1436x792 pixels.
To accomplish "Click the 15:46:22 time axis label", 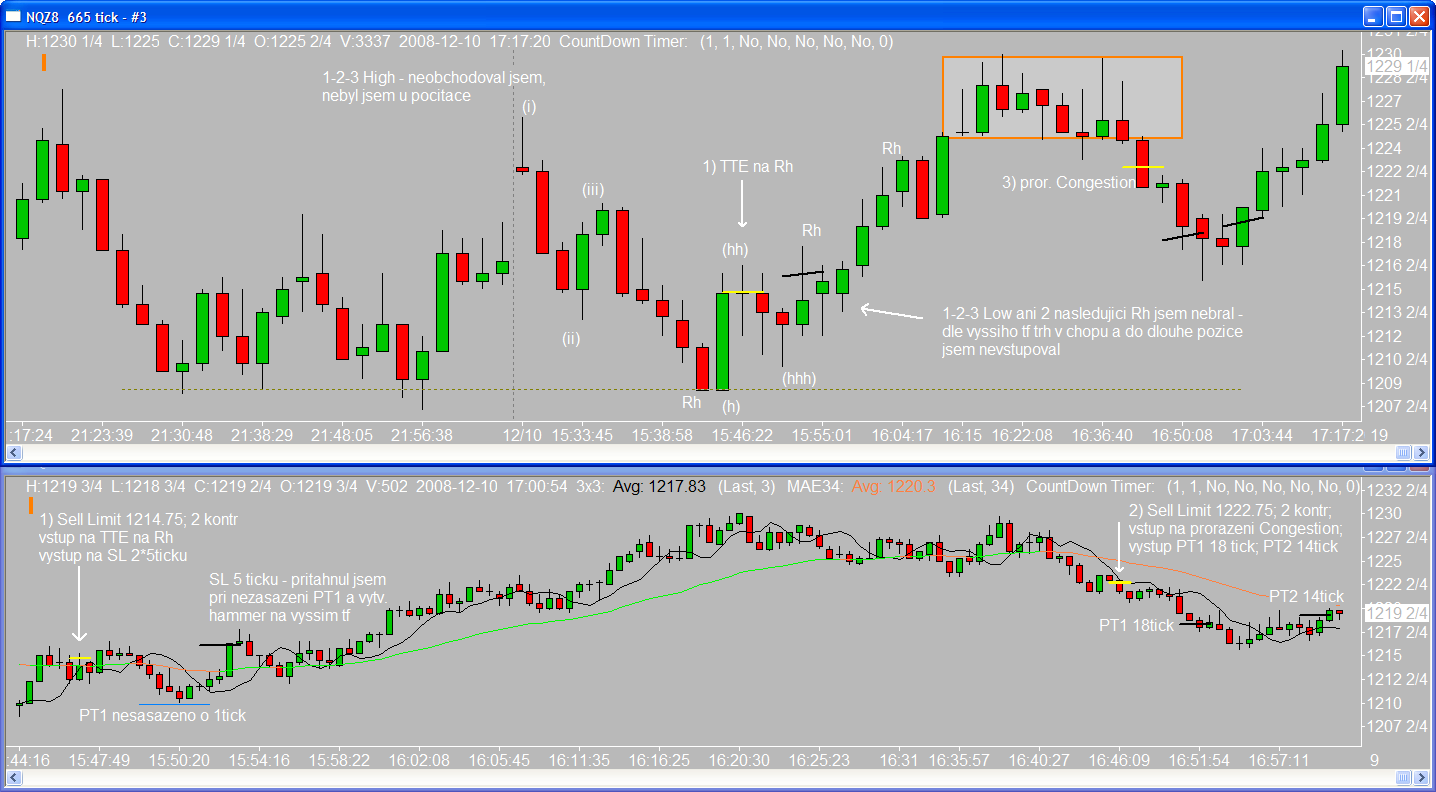I will coord(742,435).
